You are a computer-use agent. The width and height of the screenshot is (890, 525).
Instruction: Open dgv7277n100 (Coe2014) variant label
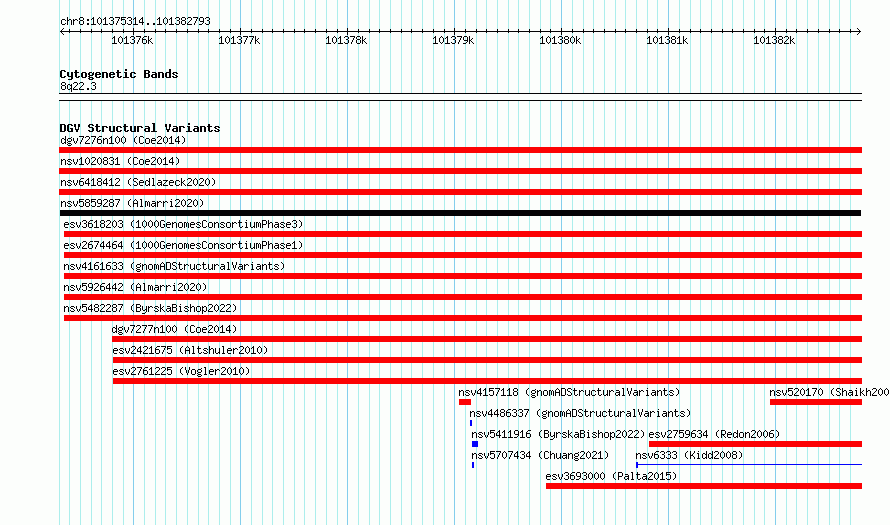tap(174, 329)
